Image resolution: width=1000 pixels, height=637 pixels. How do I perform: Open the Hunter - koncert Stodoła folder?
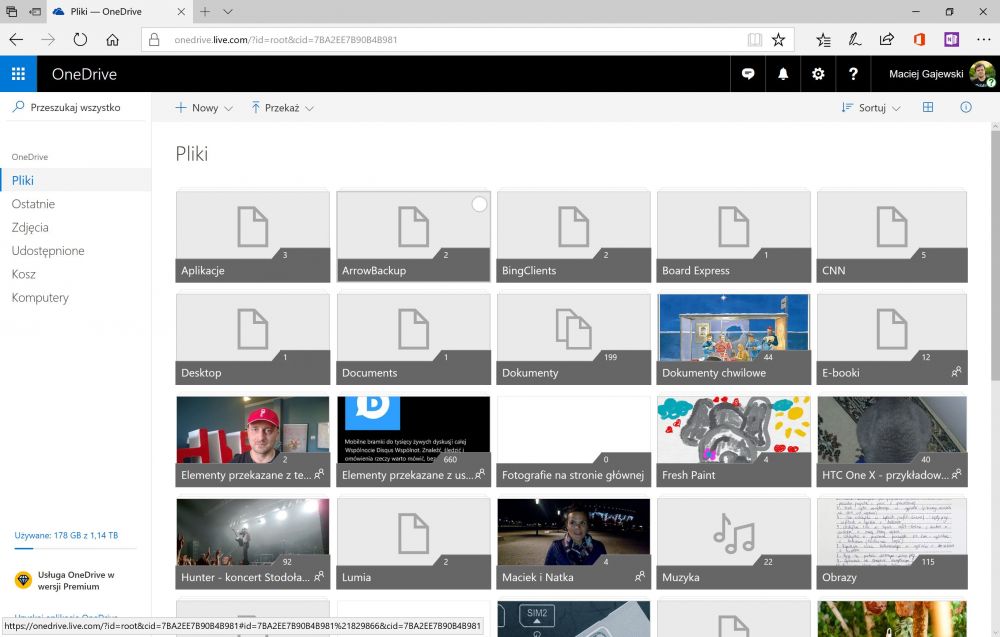click(253, 543)
